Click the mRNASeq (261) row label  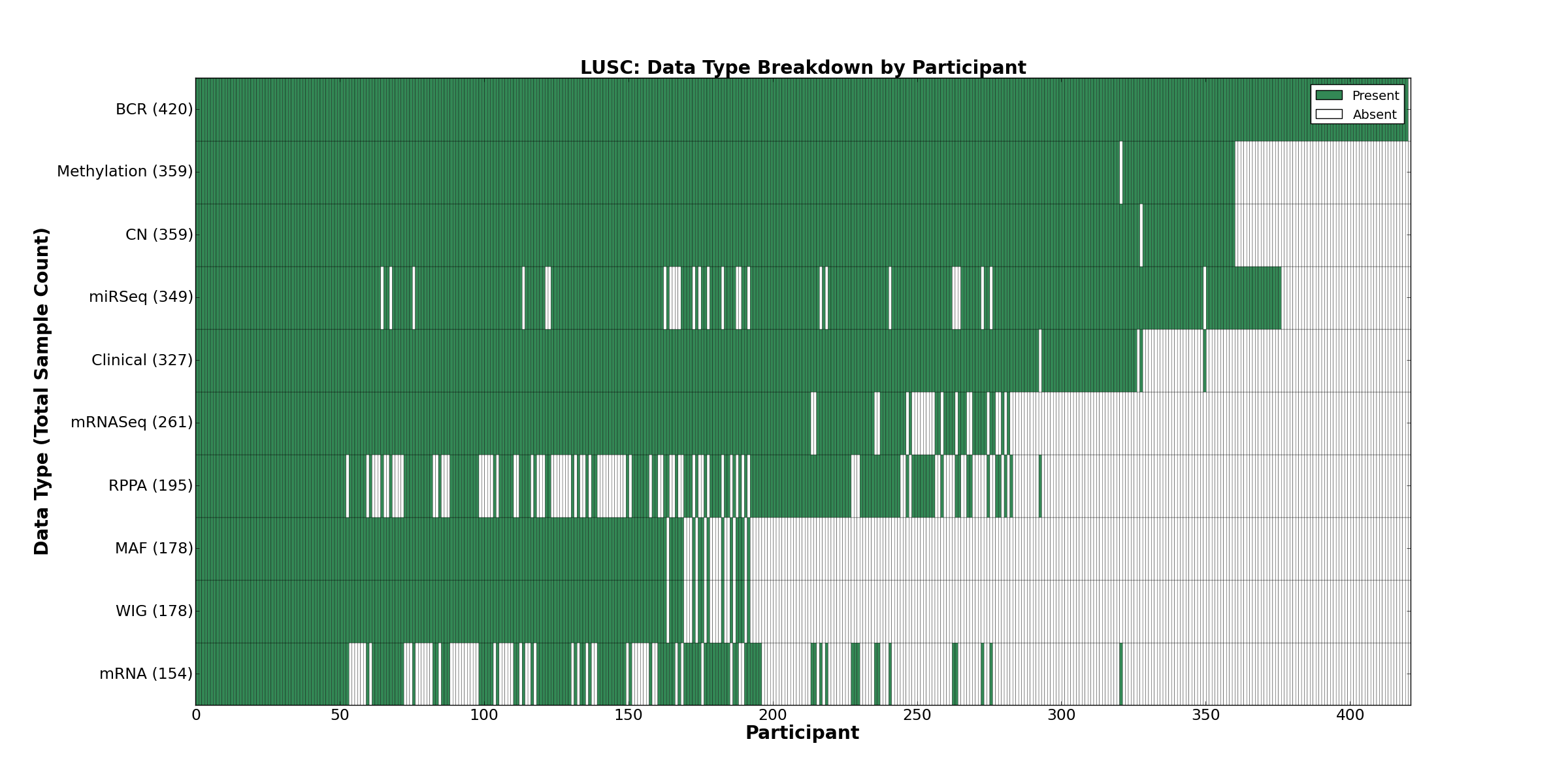[x=132, y=423]
